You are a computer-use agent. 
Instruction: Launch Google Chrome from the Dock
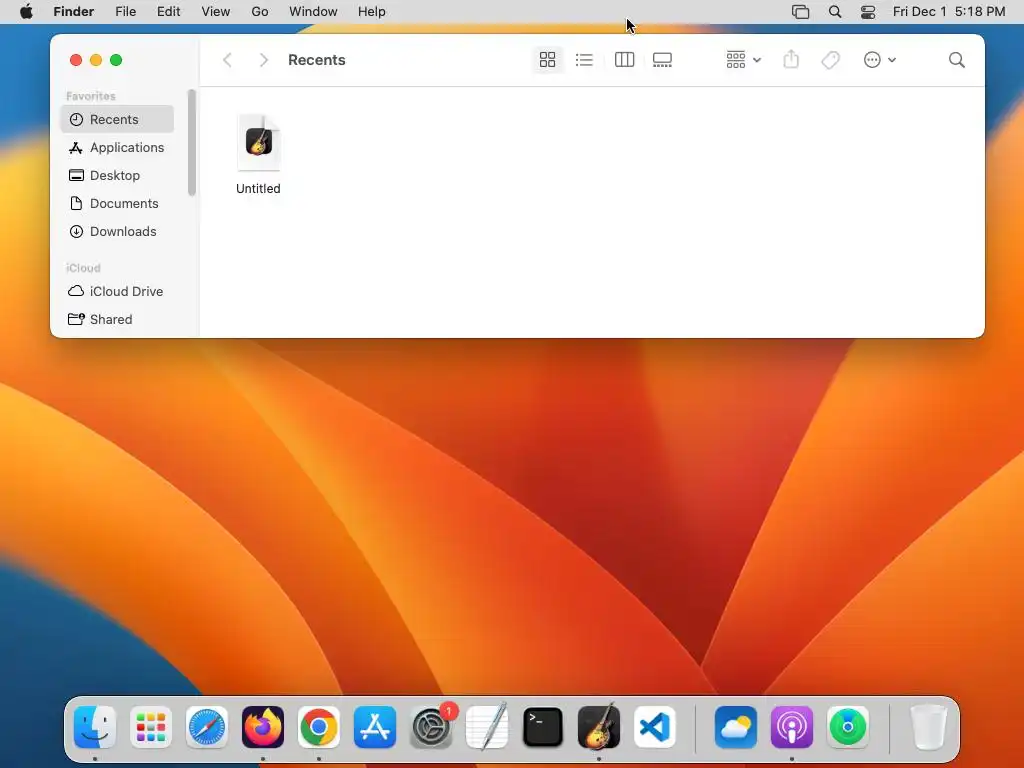319,727
